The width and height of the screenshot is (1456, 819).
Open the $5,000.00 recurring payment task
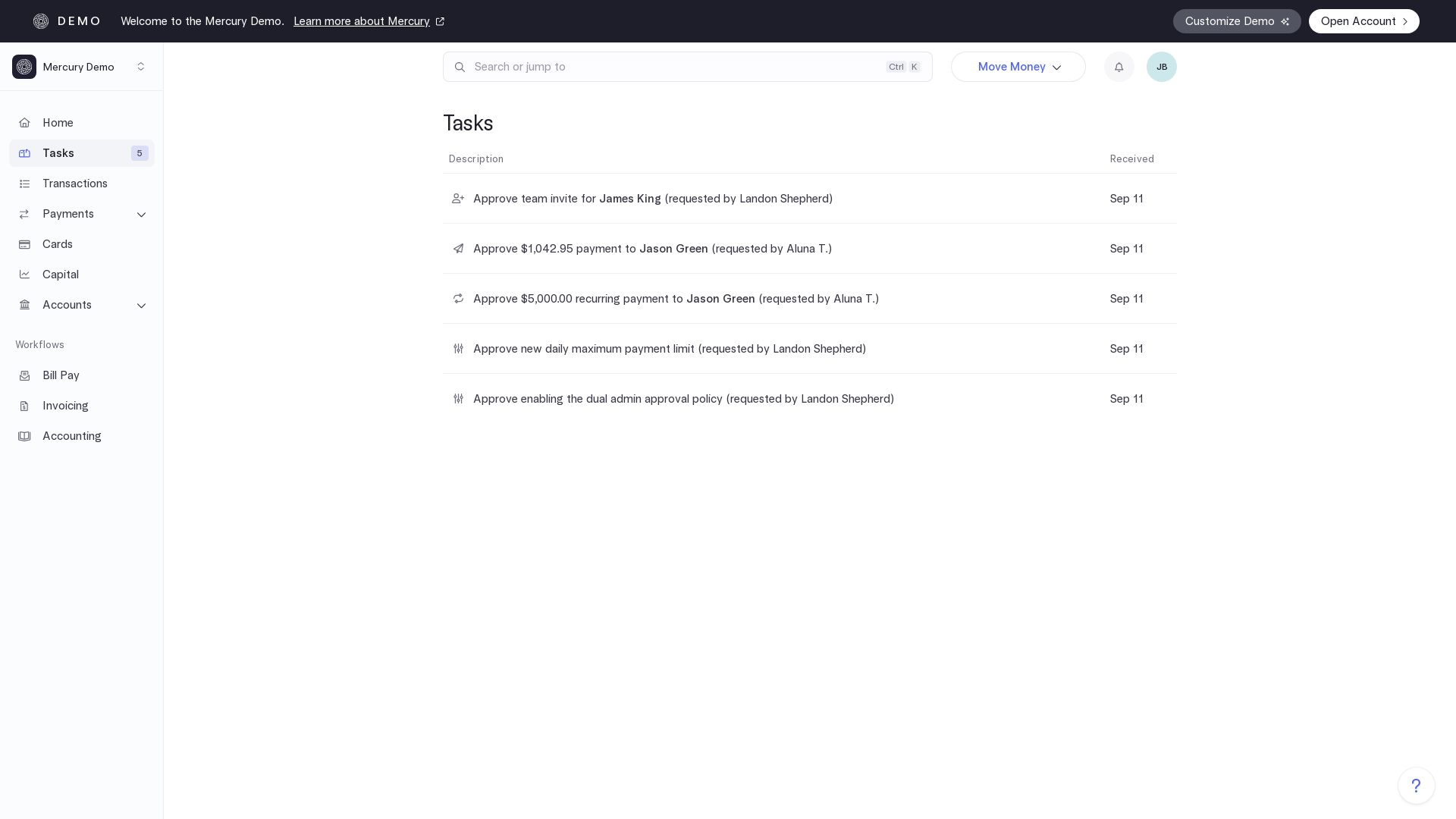tap(675, 299)
